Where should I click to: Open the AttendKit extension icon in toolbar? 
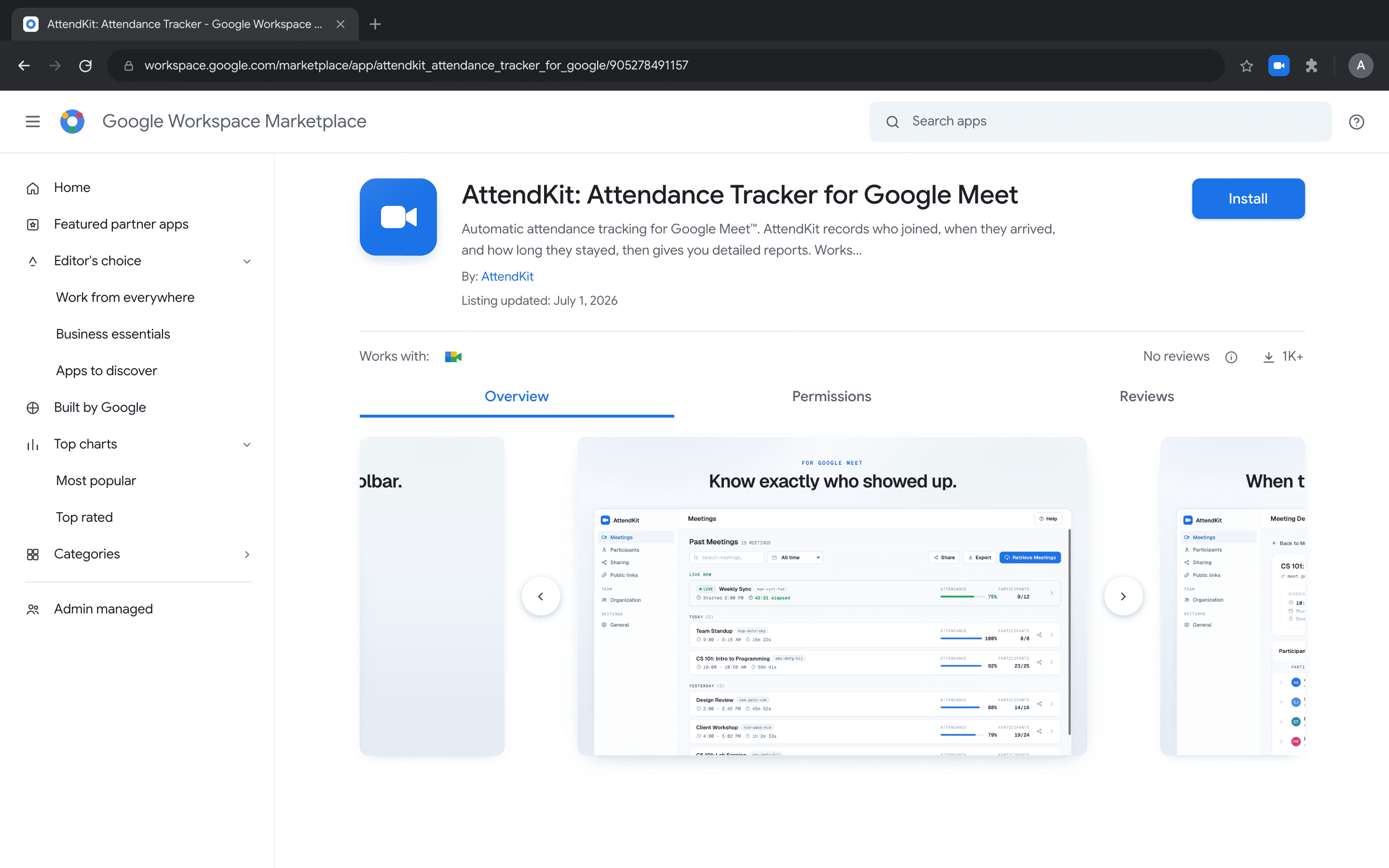click(x=1279, y=66)
